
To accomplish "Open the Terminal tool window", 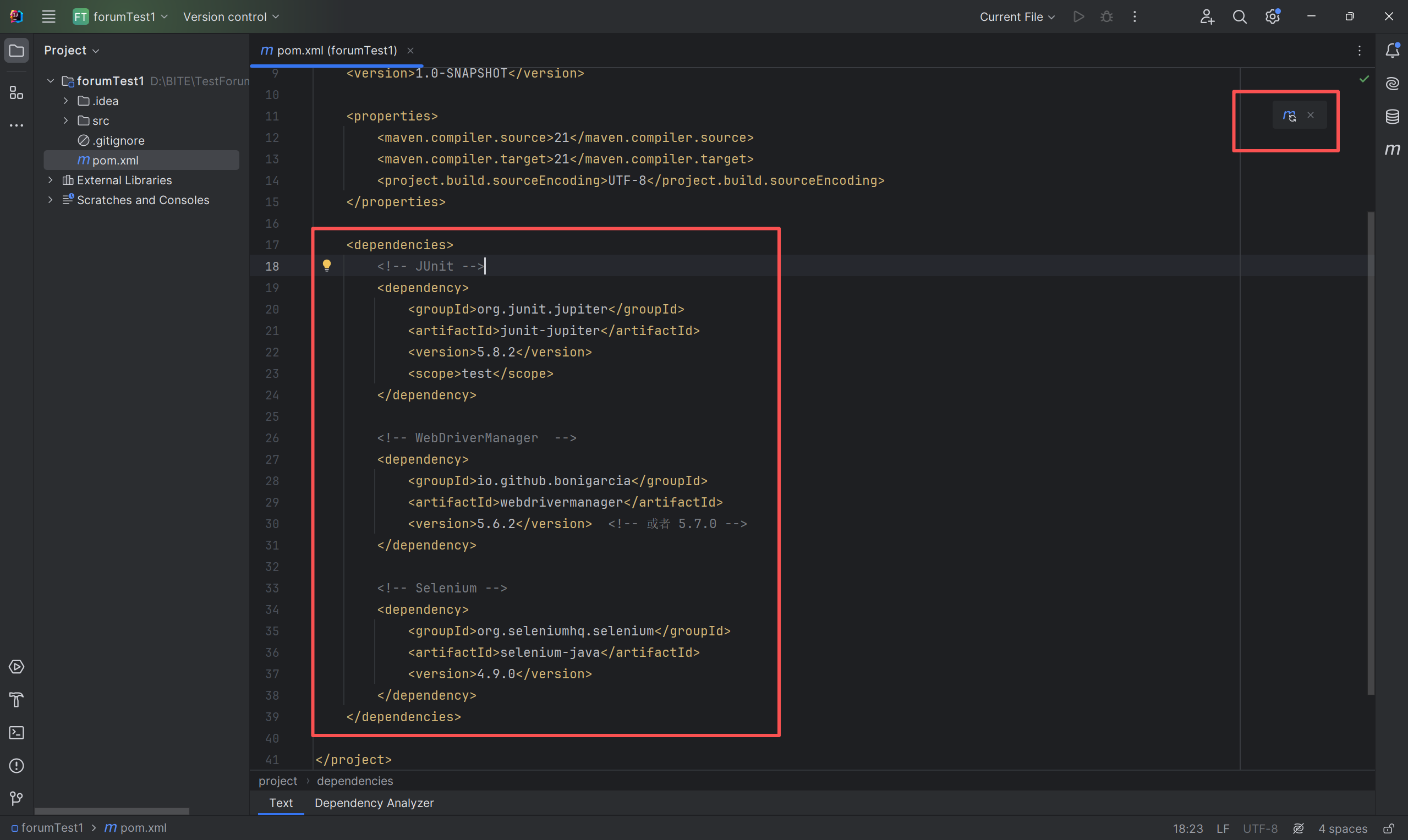I will (x=17, y=732).
